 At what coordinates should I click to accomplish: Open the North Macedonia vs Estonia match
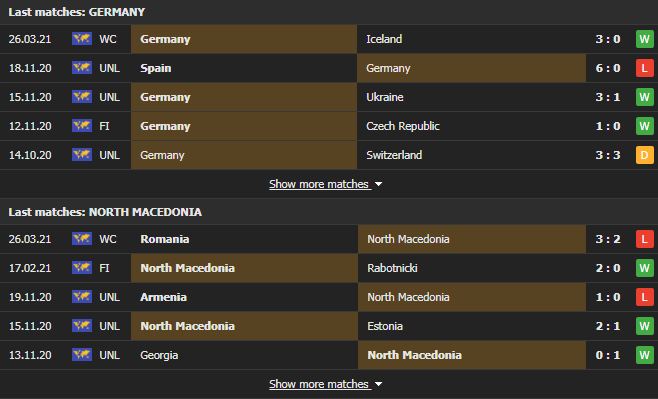coord(329,326)
